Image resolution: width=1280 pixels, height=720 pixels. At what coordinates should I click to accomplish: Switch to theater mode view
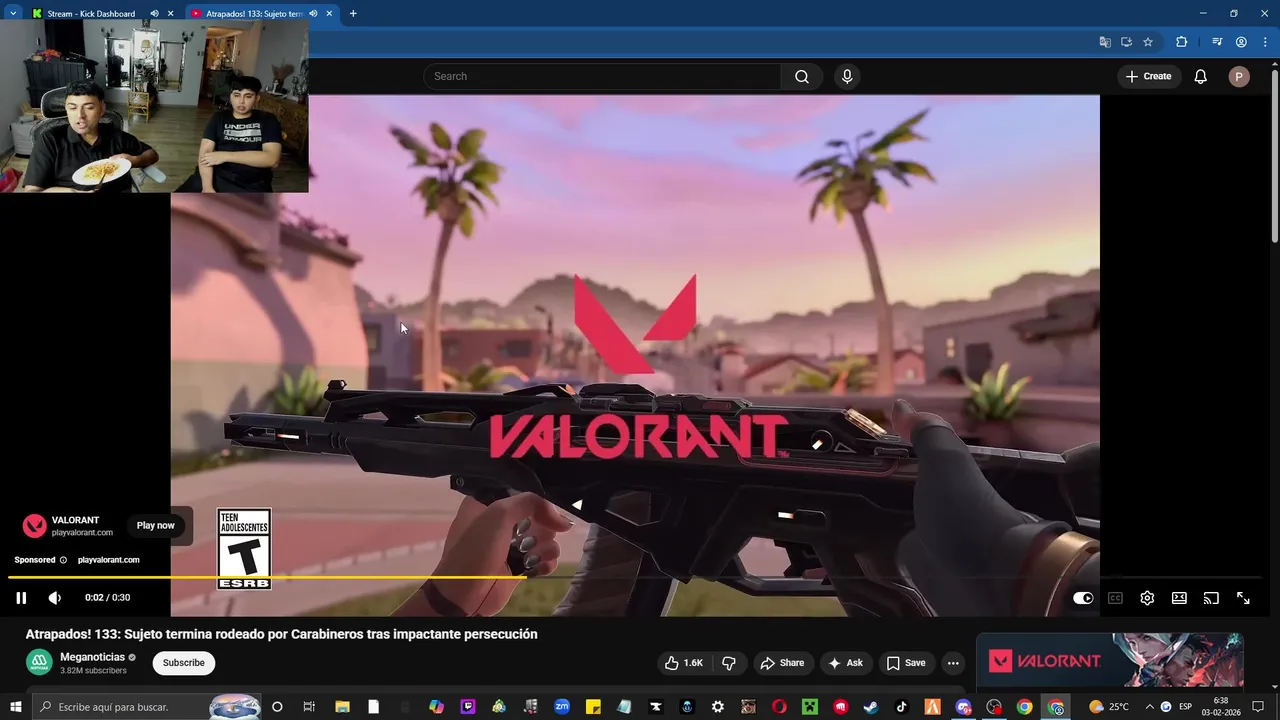[x=1179, y=598]
